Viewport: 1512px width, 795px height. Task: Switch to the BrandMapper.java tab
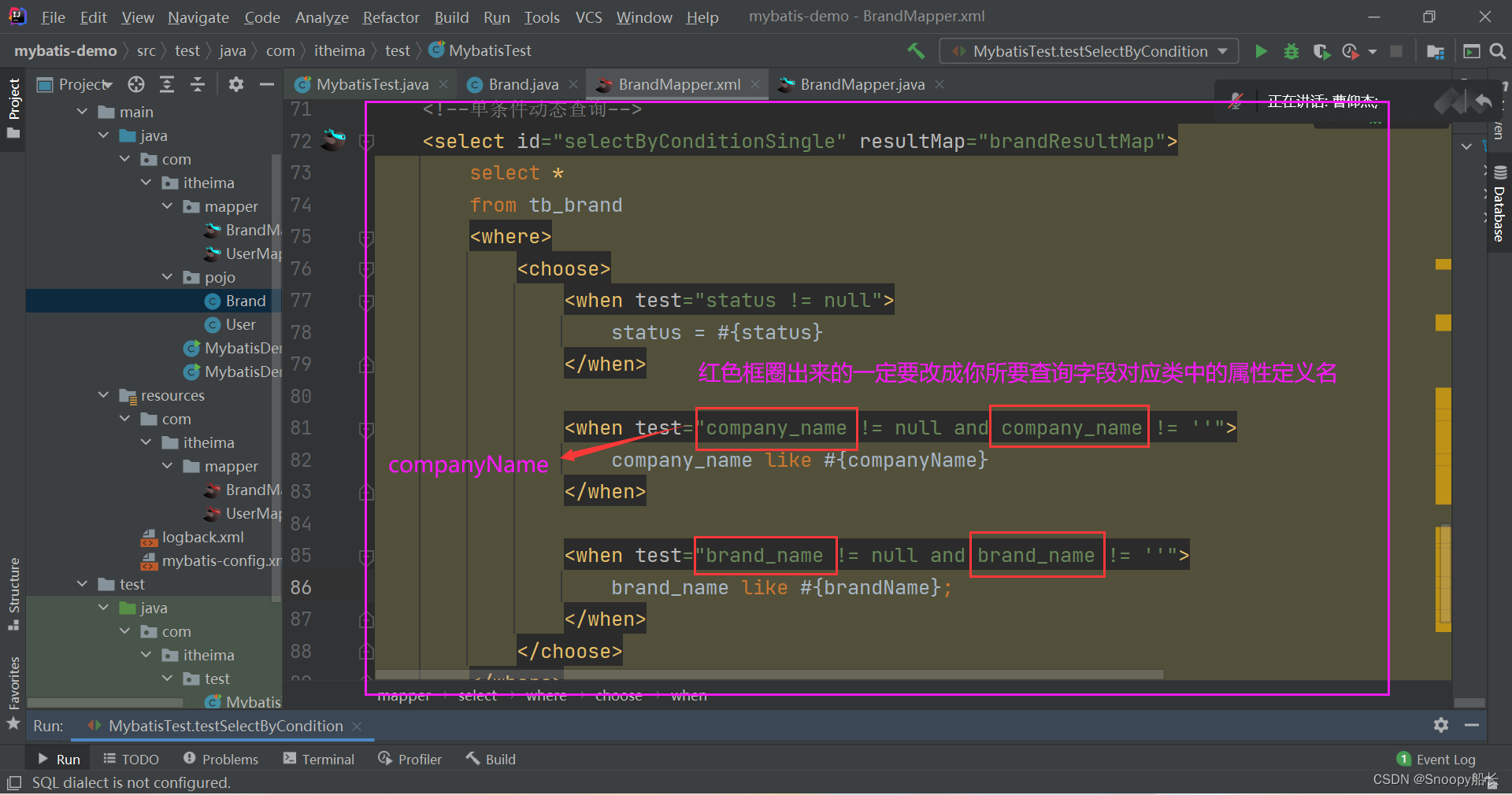862,84
